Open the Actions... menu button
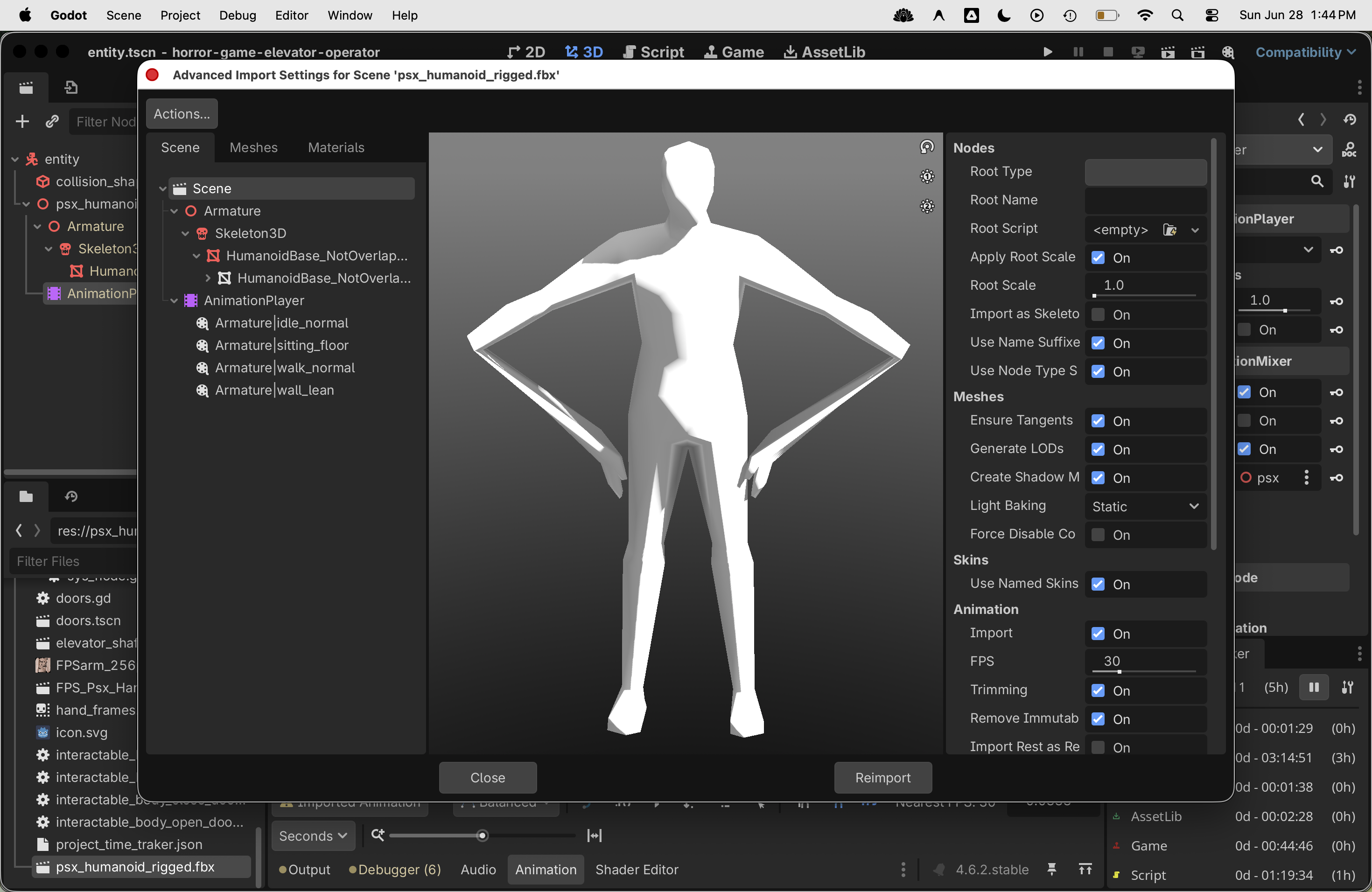1372x892 pixels. pyautogui.click(x=182, y=113)
